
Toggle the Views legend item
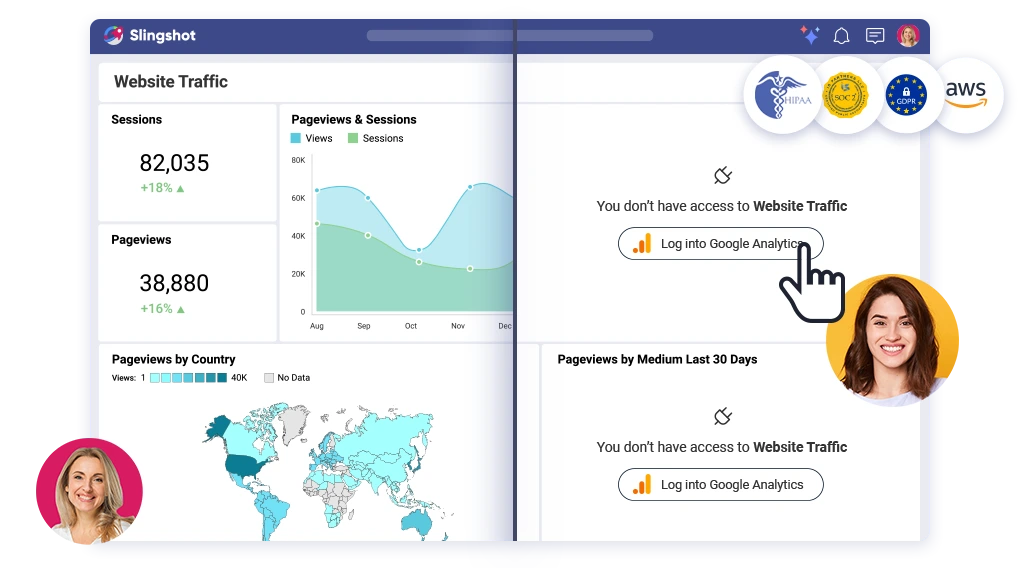click(311, 138)
